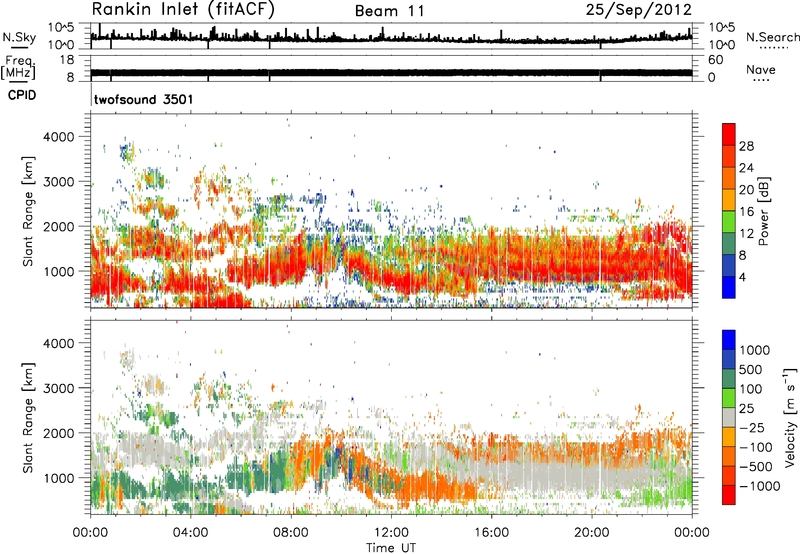Click the '08:00' time axis label
800x554 pixels.
point(291,533)
